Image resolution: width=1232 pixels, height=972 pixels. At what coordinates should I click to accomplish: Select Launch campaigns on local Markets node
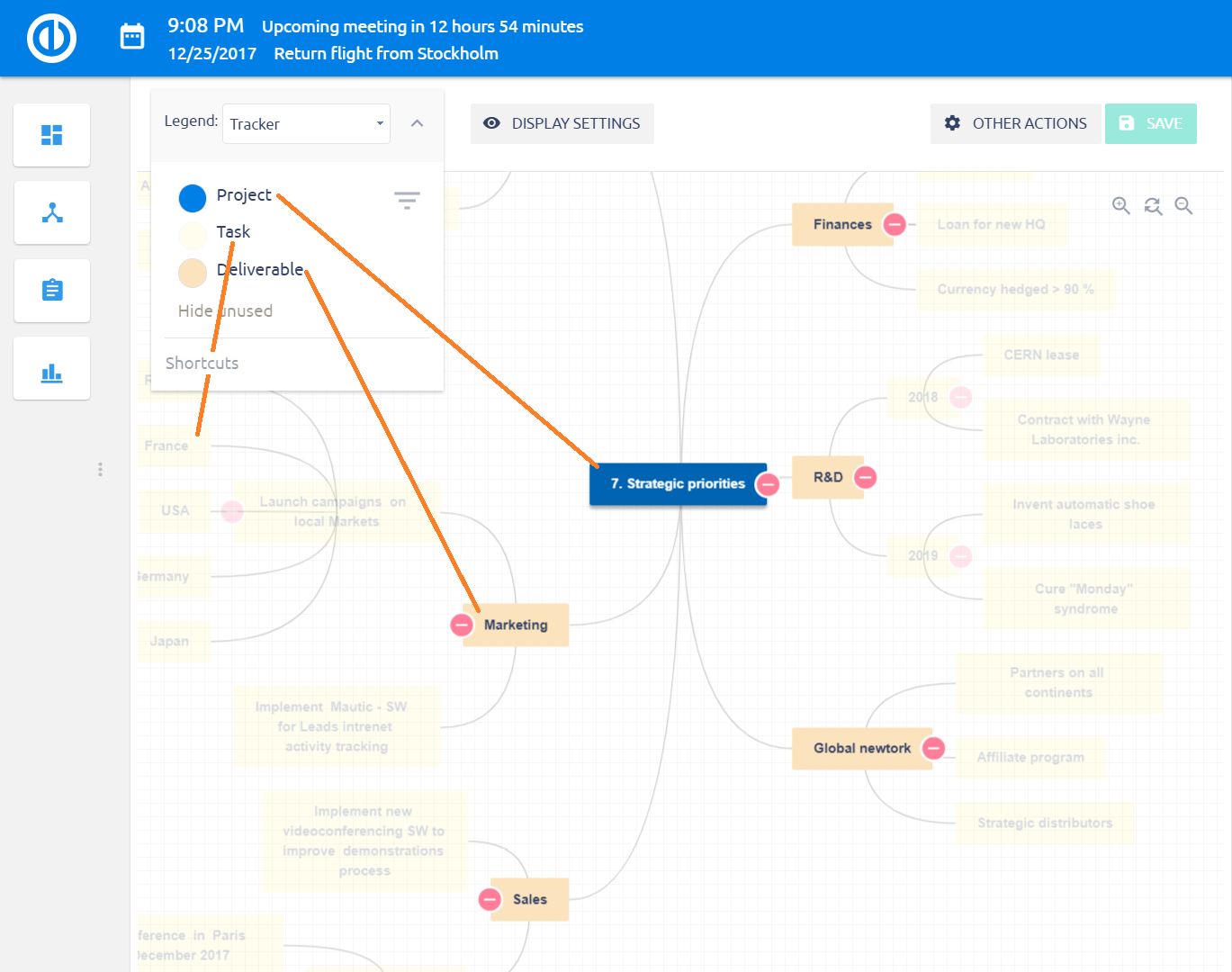point(337,511)
